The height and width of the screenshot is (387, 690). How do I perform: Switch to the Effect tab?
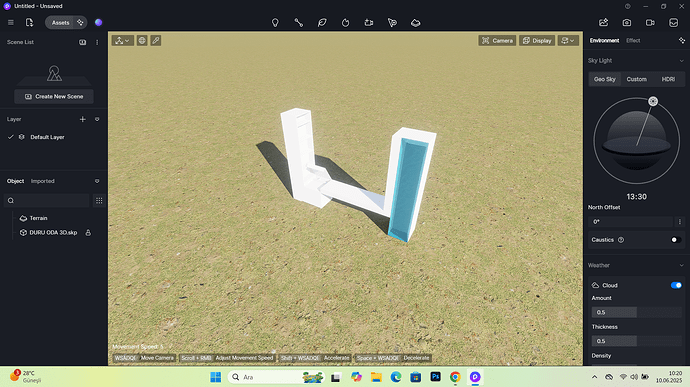633,41
